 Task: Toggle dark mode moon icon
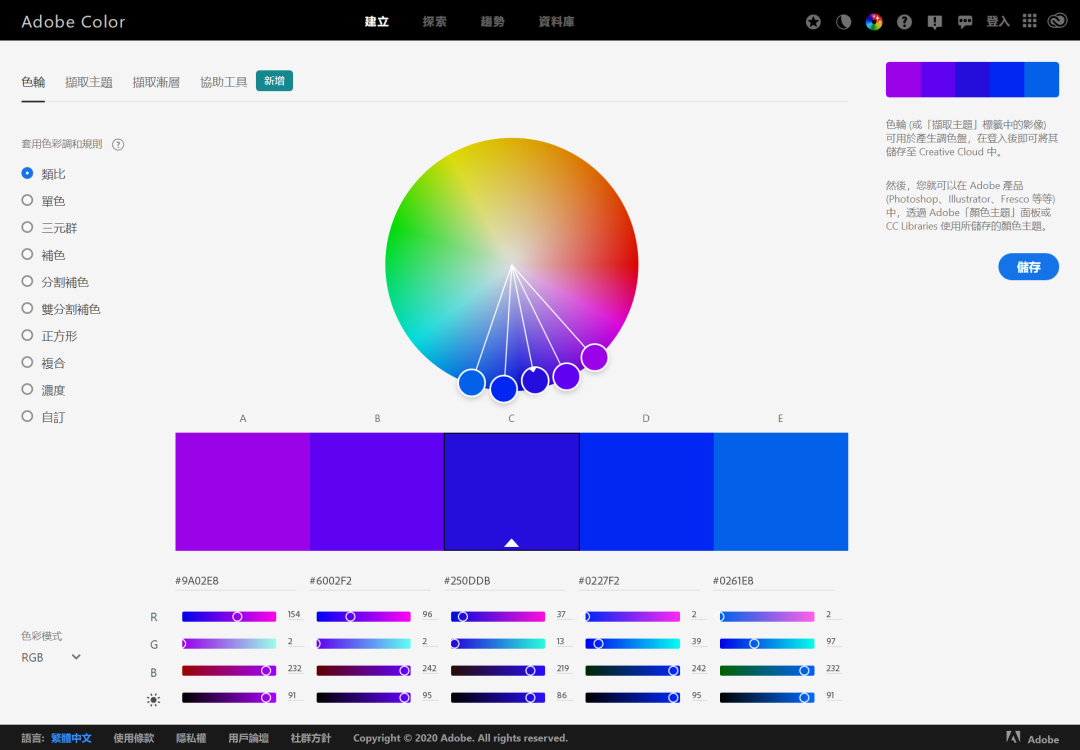(843, 22)
